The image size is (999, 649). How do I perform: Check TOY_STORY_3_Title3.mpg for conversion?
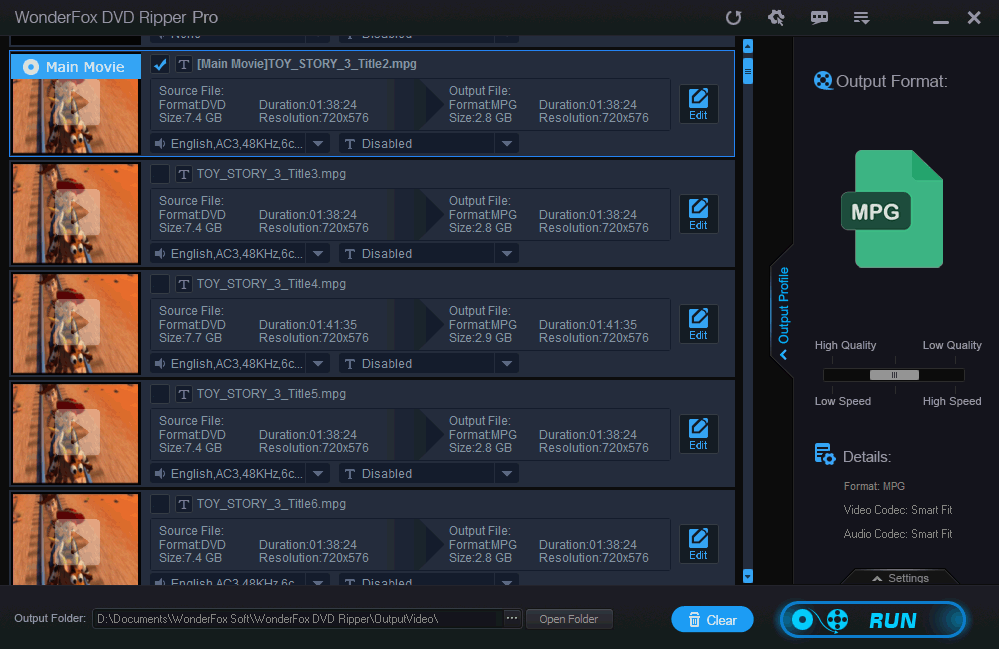point(160,173)
